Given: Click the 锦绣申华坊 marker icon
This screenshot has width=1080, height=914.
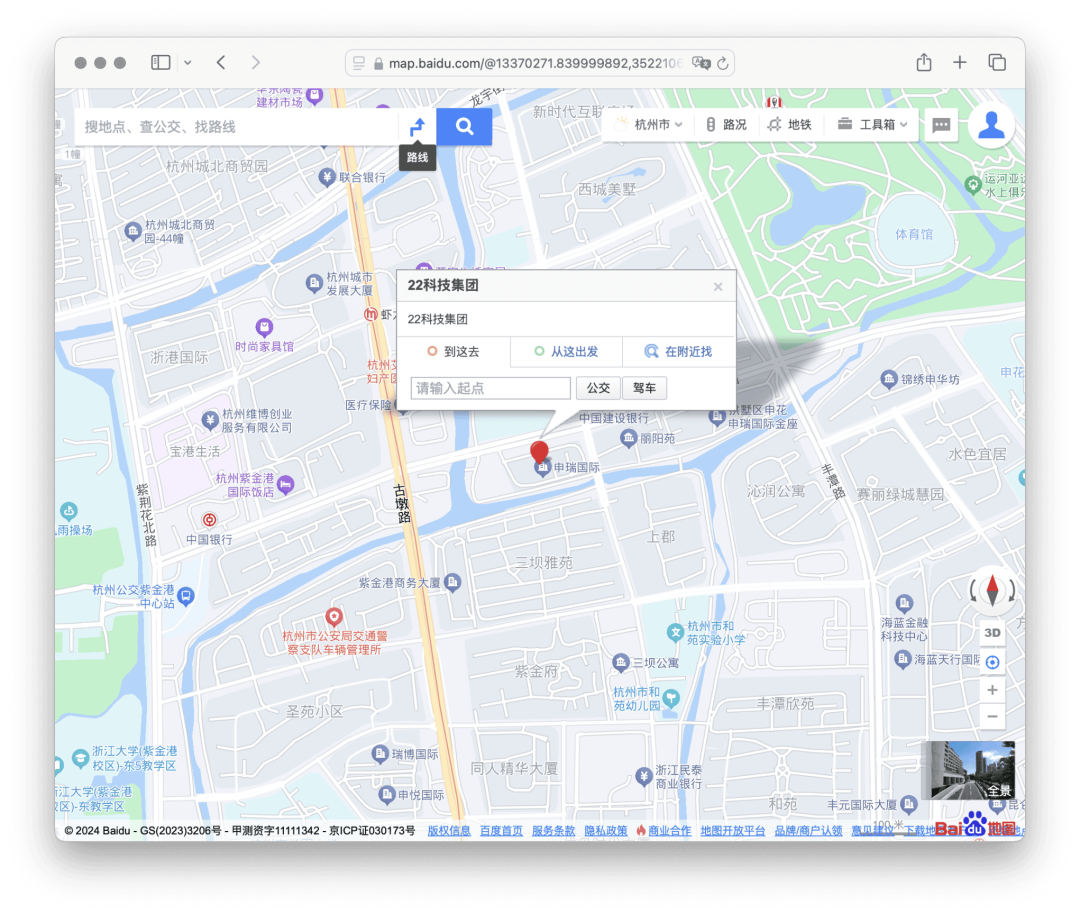Looking at the screenshot, I should tap(889, 379).
